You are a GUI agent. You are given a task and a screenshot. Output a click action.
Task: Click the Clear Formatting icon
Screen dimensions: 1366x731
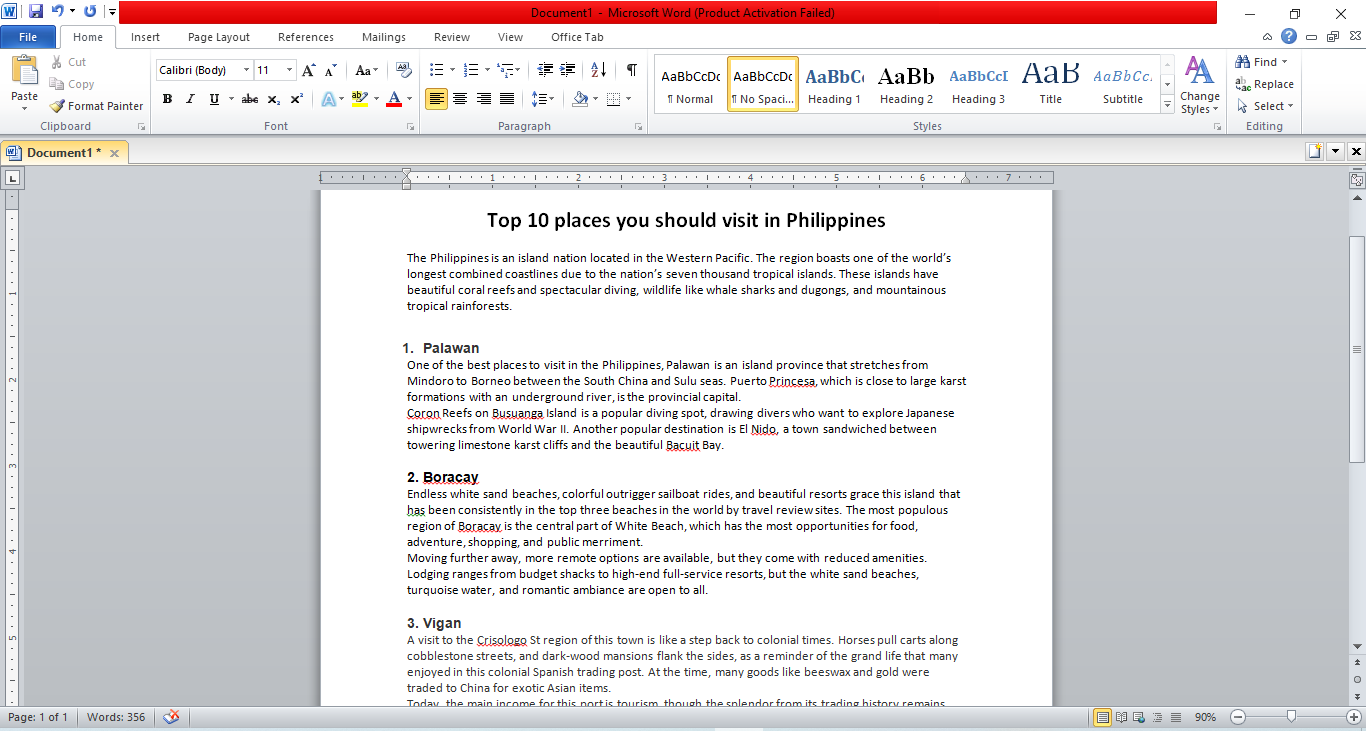point(404,70)
